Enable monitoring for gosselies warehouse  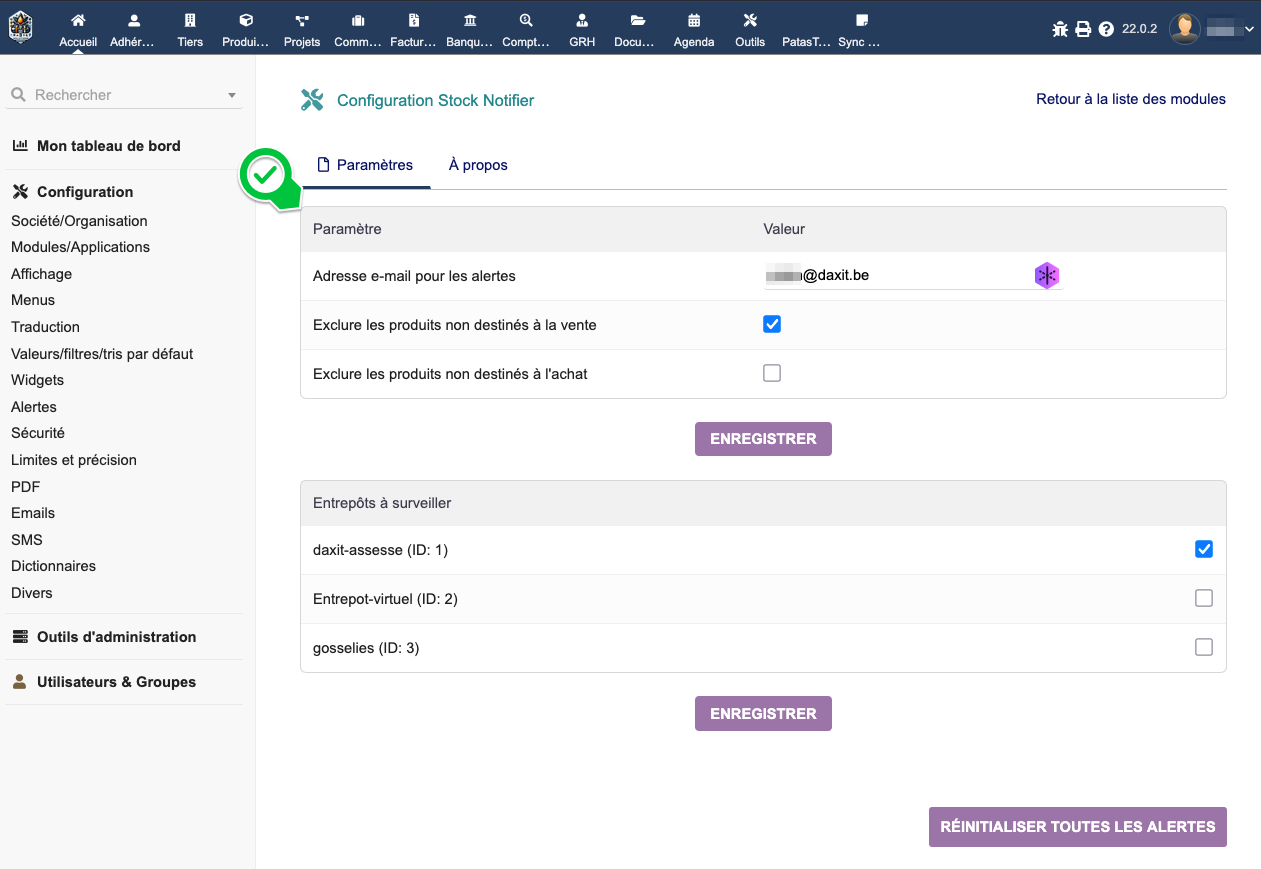(x=1204, y=647)
